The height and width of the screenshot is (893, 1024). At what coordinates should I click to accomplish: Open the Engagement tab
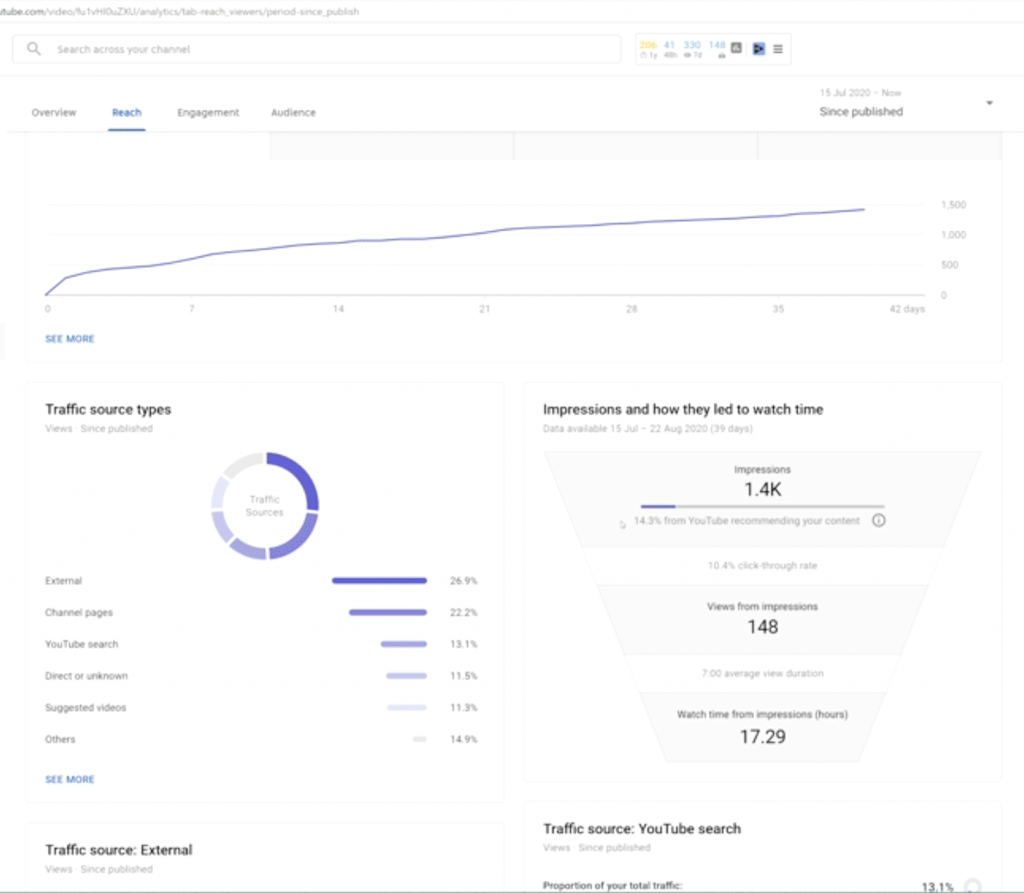[208, 112]
